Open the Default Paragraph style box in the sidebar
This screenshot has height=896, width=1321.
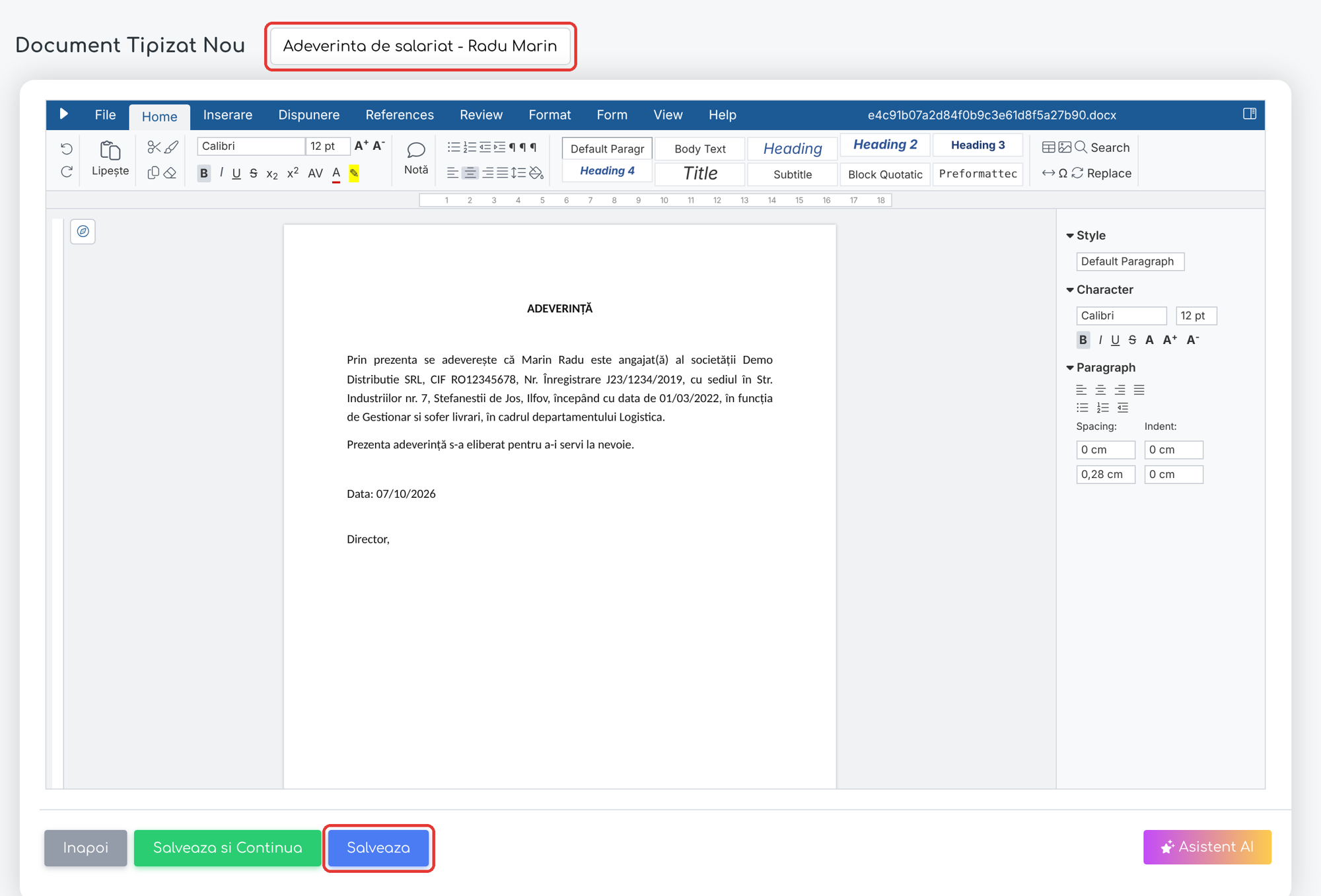(x=1130, y=261)
